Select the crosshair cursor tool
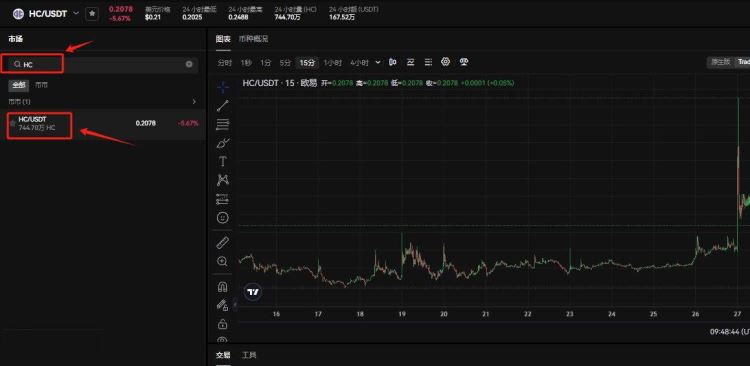This screenshot has width=750, height=366. 223,88
